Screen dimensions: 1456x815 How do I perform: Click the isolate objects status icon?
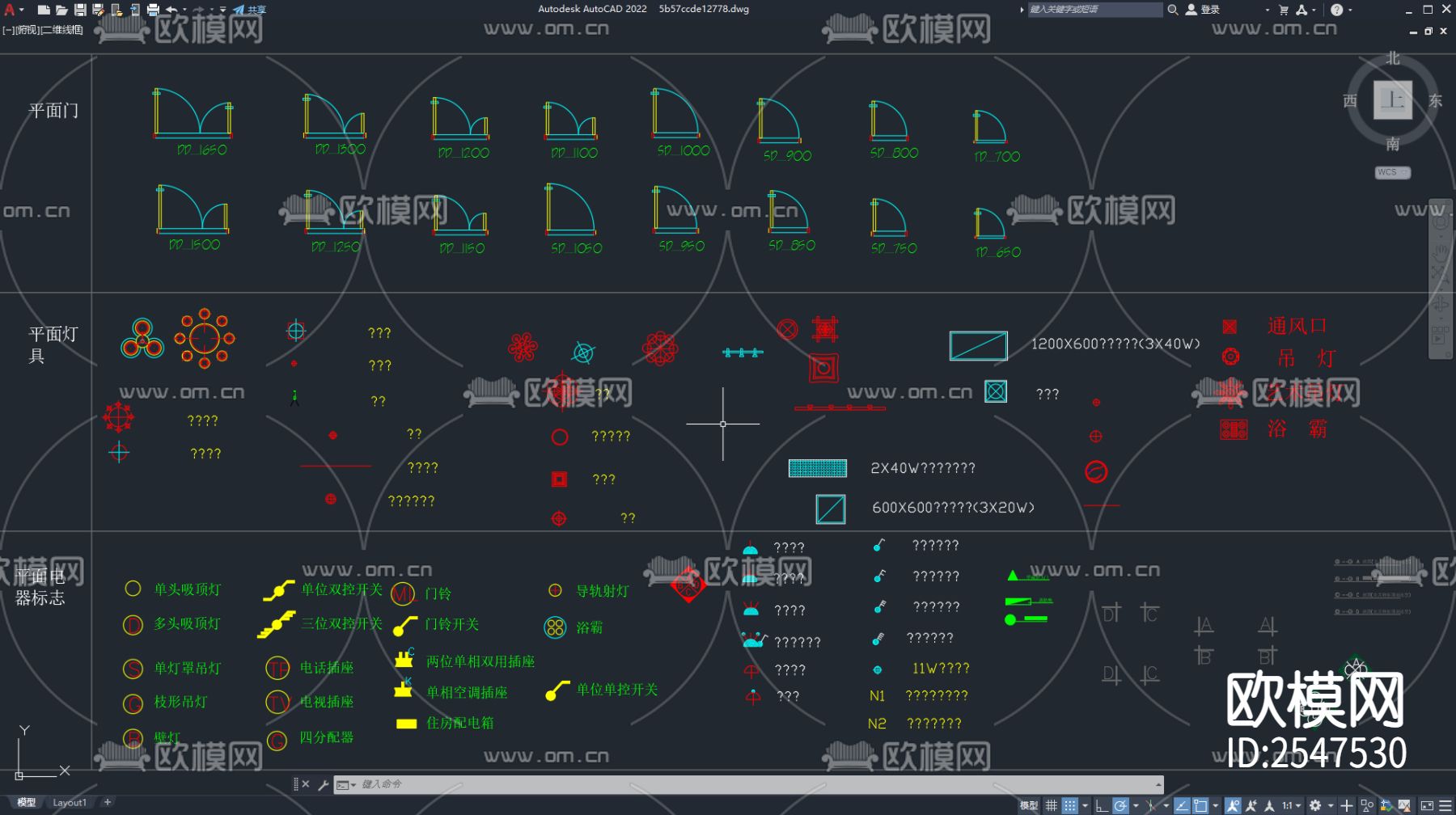tap(1367, 805)
